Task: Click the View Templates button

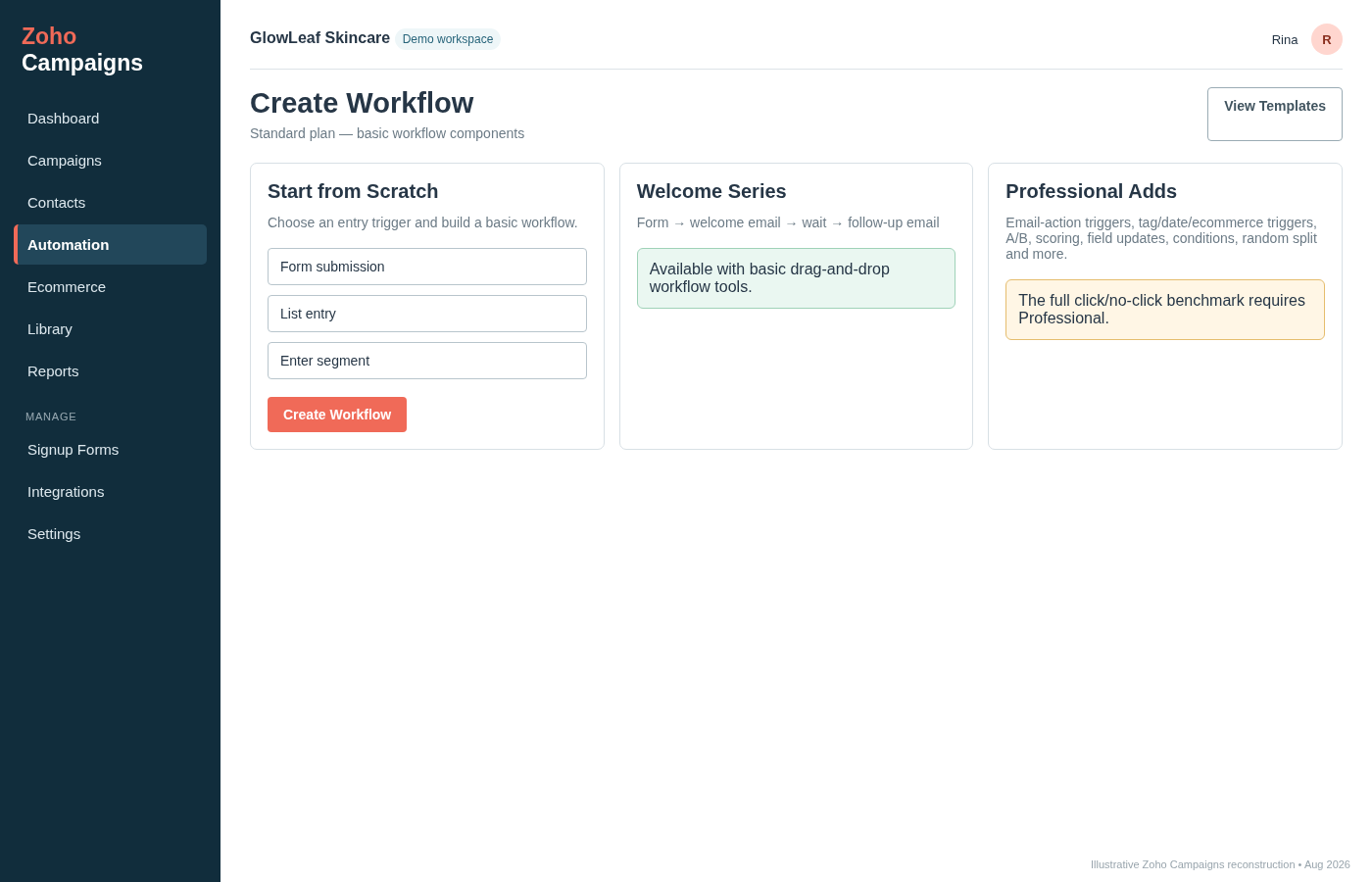Action: 1274,114
